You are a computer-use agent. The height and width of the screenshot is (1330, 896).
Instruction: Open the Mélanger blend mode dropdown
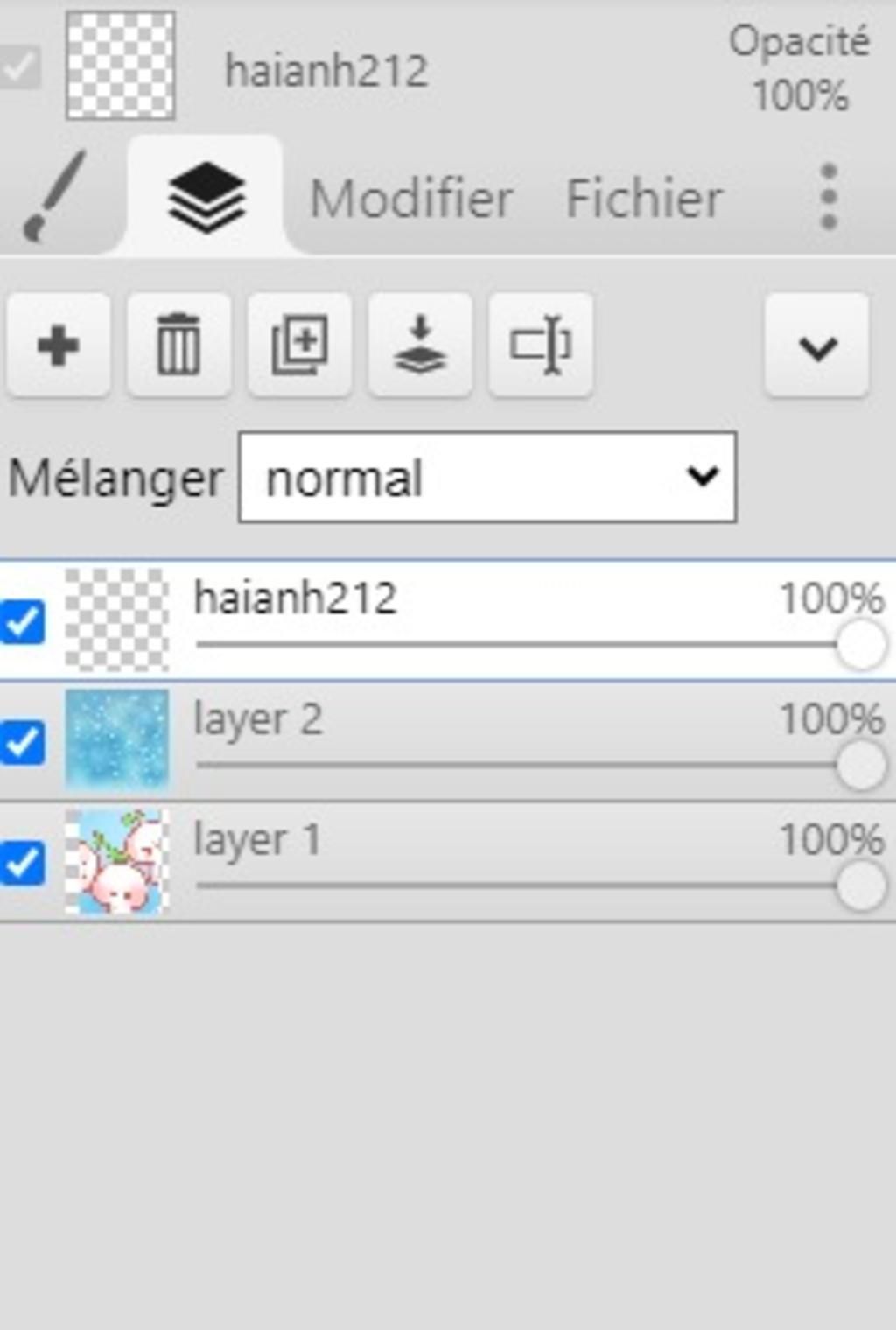coord(486,478)
